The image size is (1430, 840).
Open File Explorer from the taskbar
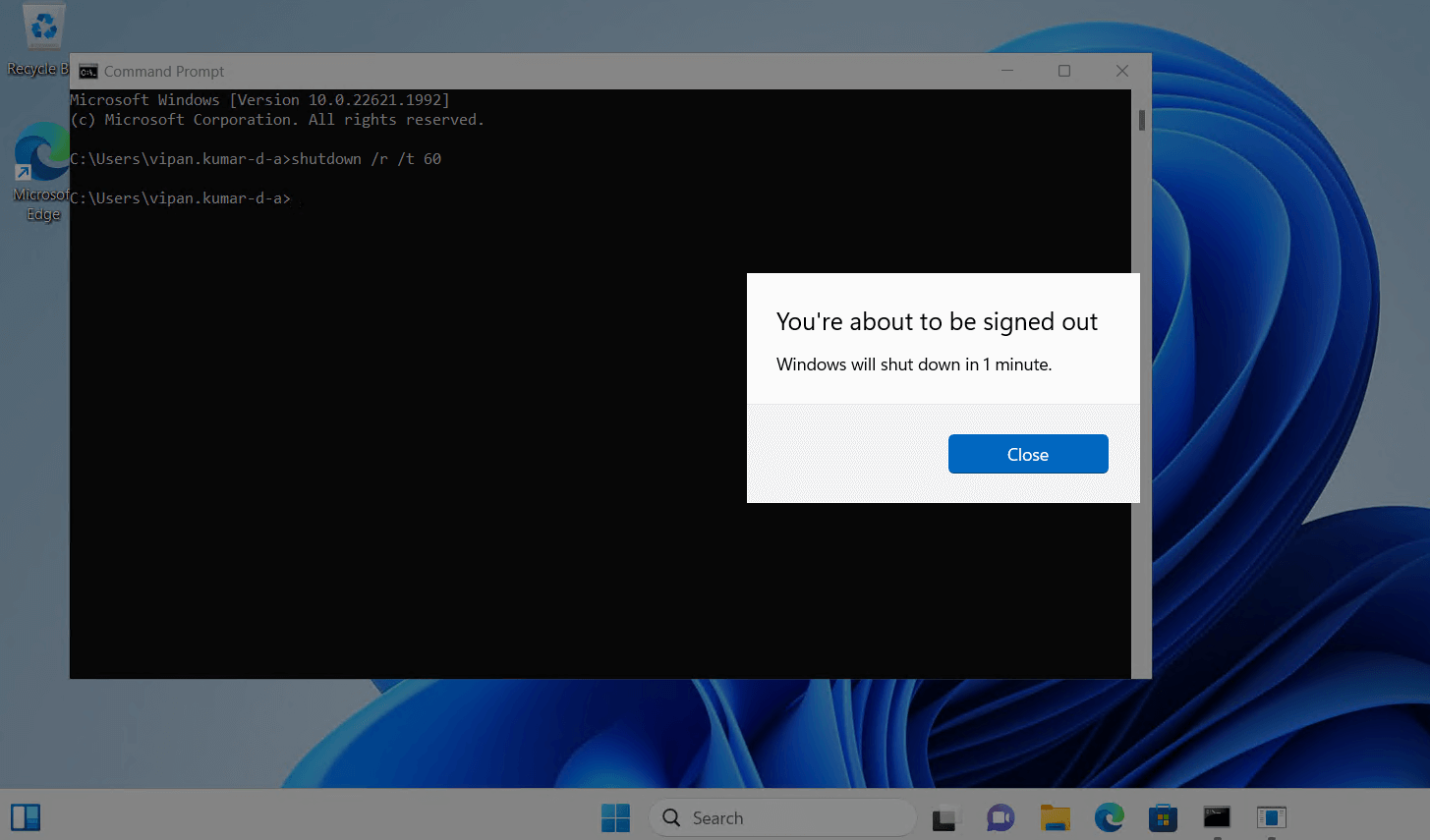pyautogui.click(x=1056, y=817)
